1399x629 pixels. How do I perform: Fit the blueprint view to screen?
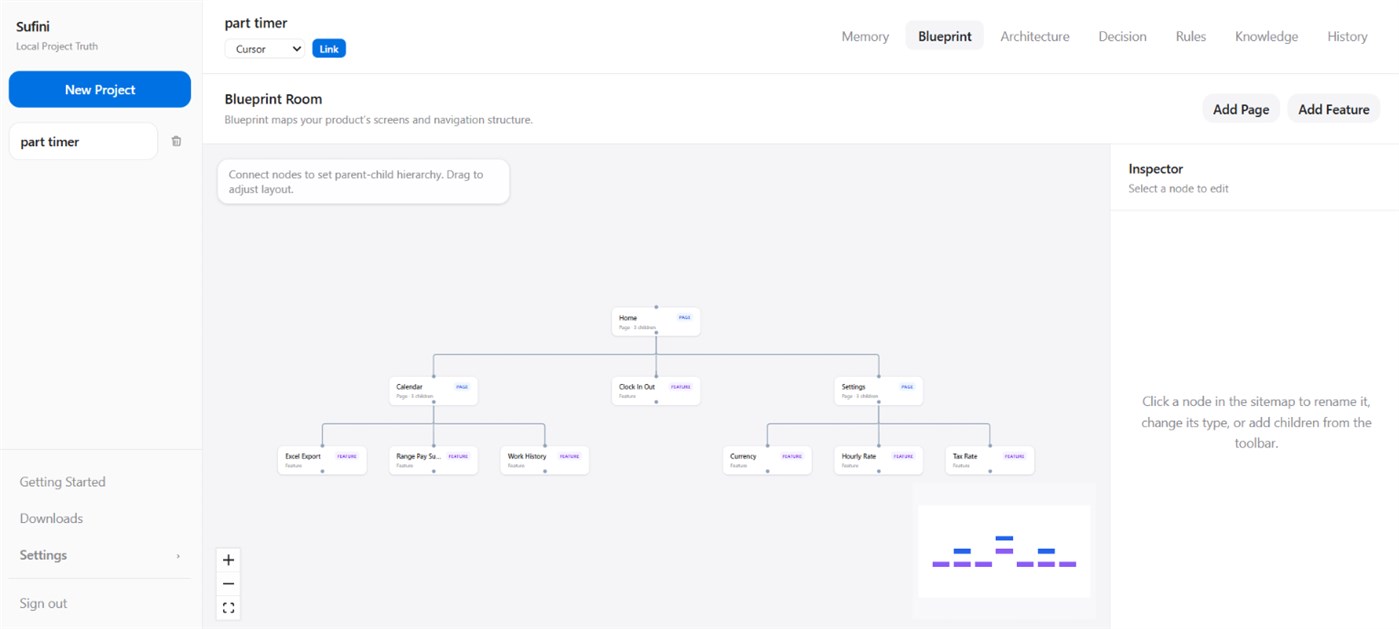click(228, 607)
